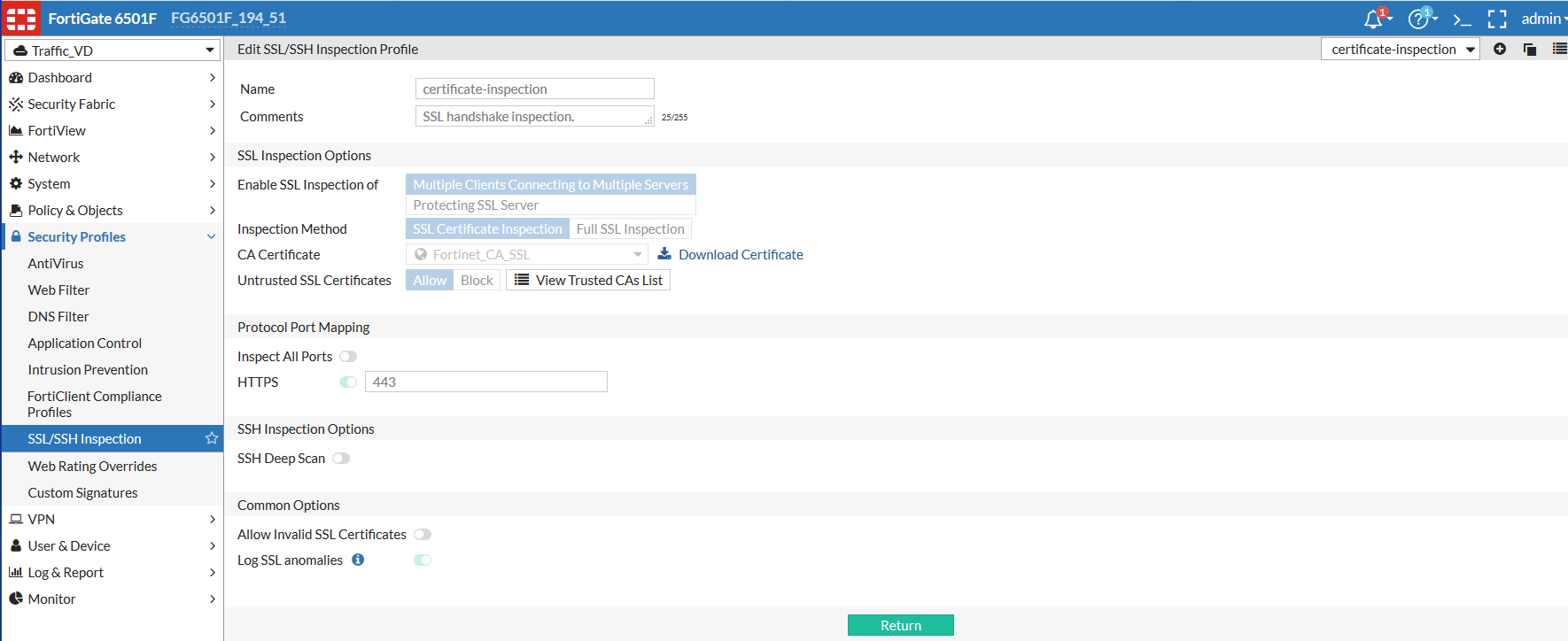
Task: Click the Return button
Action: point(901,625)
